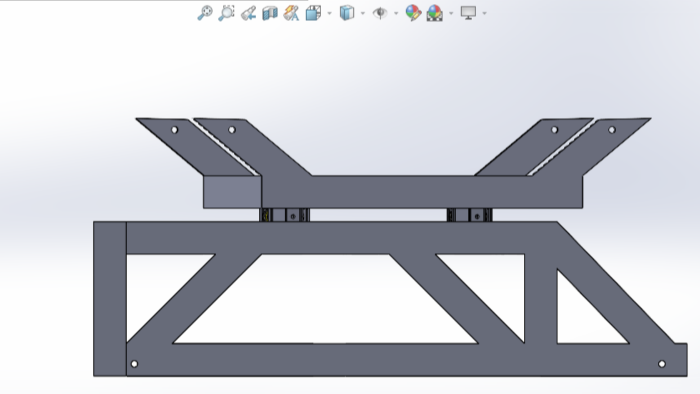The image size is (700, 394).
Task: Expand the Display Style dropdown arrow
Action: (362, 13)
